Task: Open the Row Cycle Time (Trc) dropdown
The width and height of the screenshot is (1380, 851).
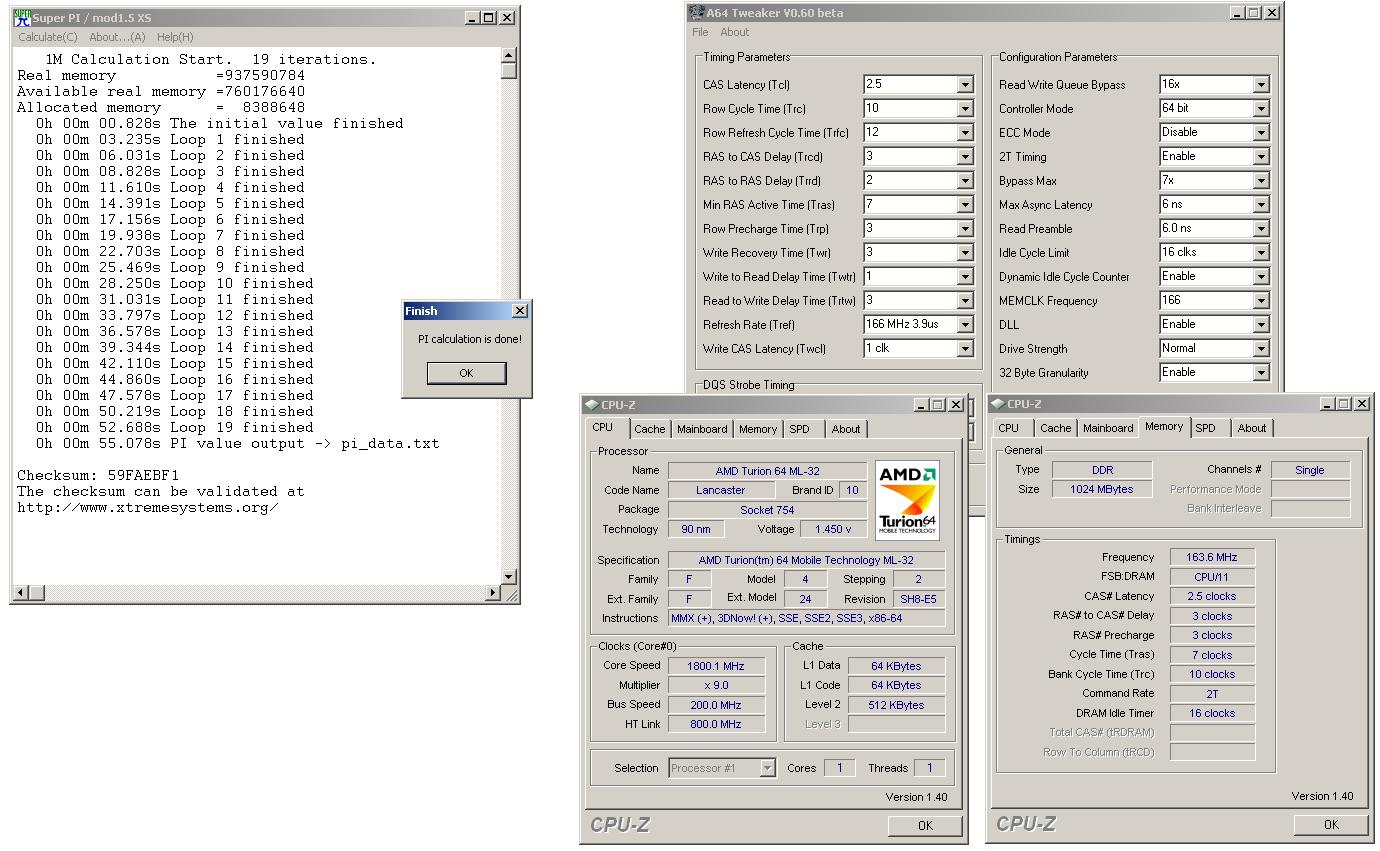Action: click(965, 109)
